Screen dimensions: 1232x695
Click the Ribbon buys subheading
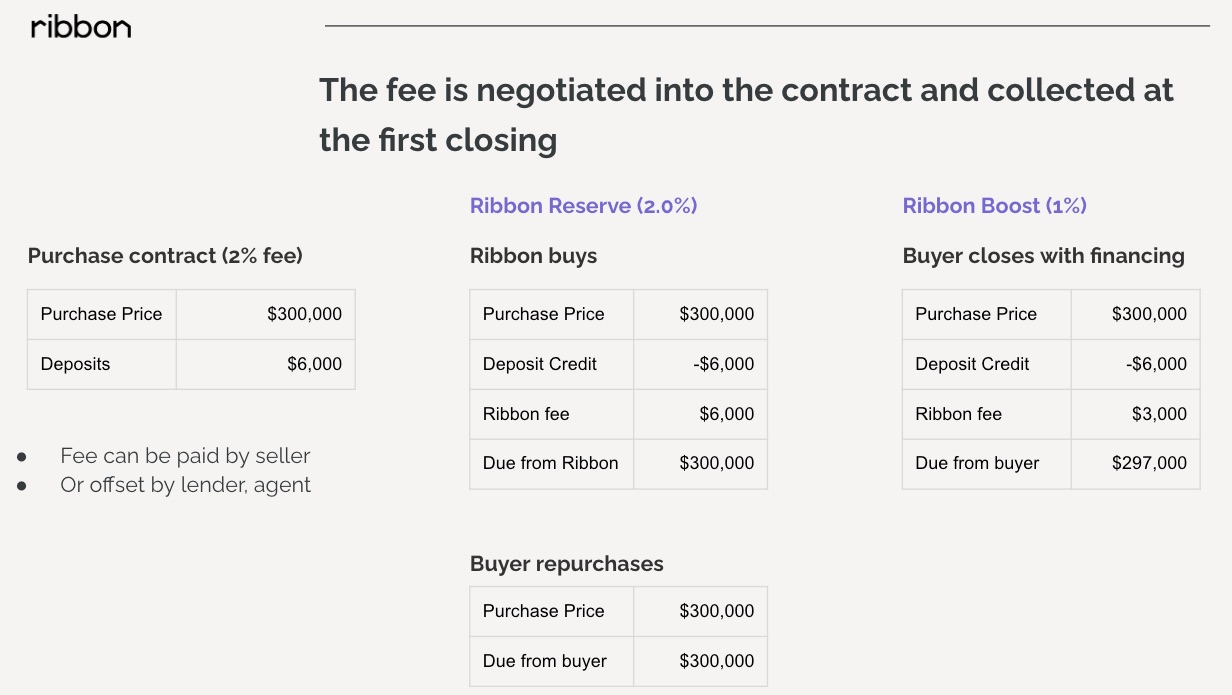click(533, 256)
